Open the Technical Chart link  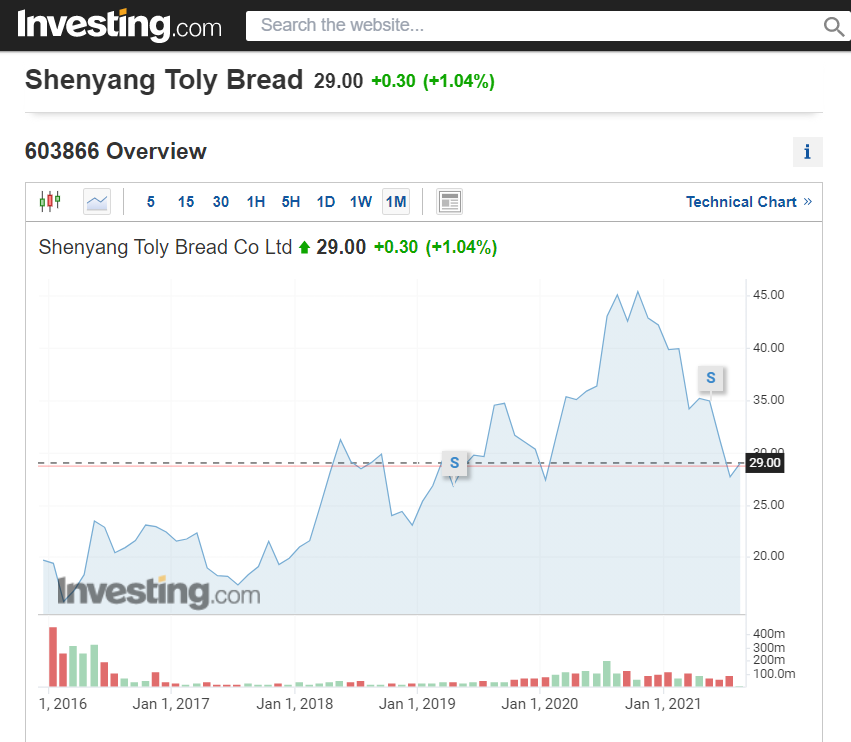(x=748, y=202)
